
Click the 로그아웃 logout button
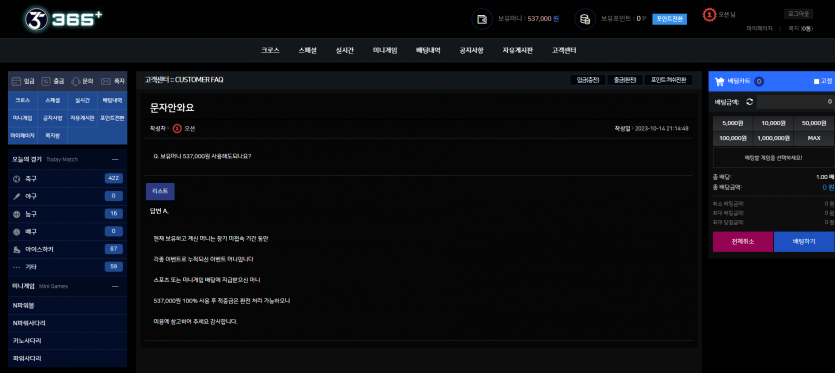(x=798, y=14)
